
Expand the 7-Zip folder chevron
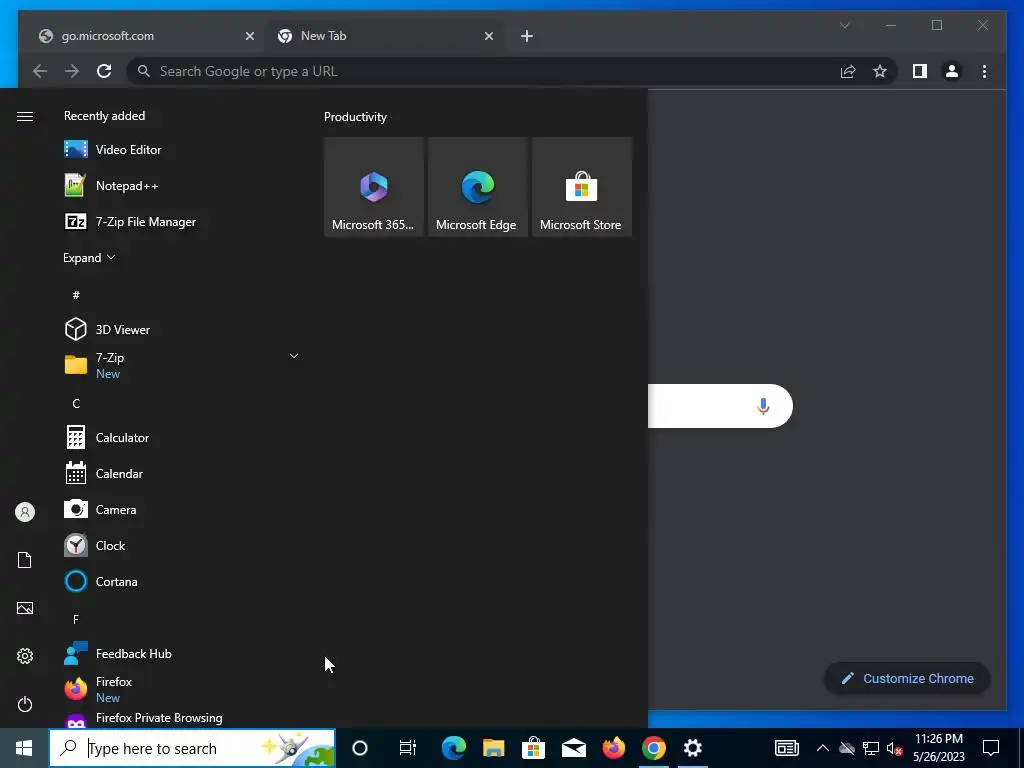tap(294, 356)
